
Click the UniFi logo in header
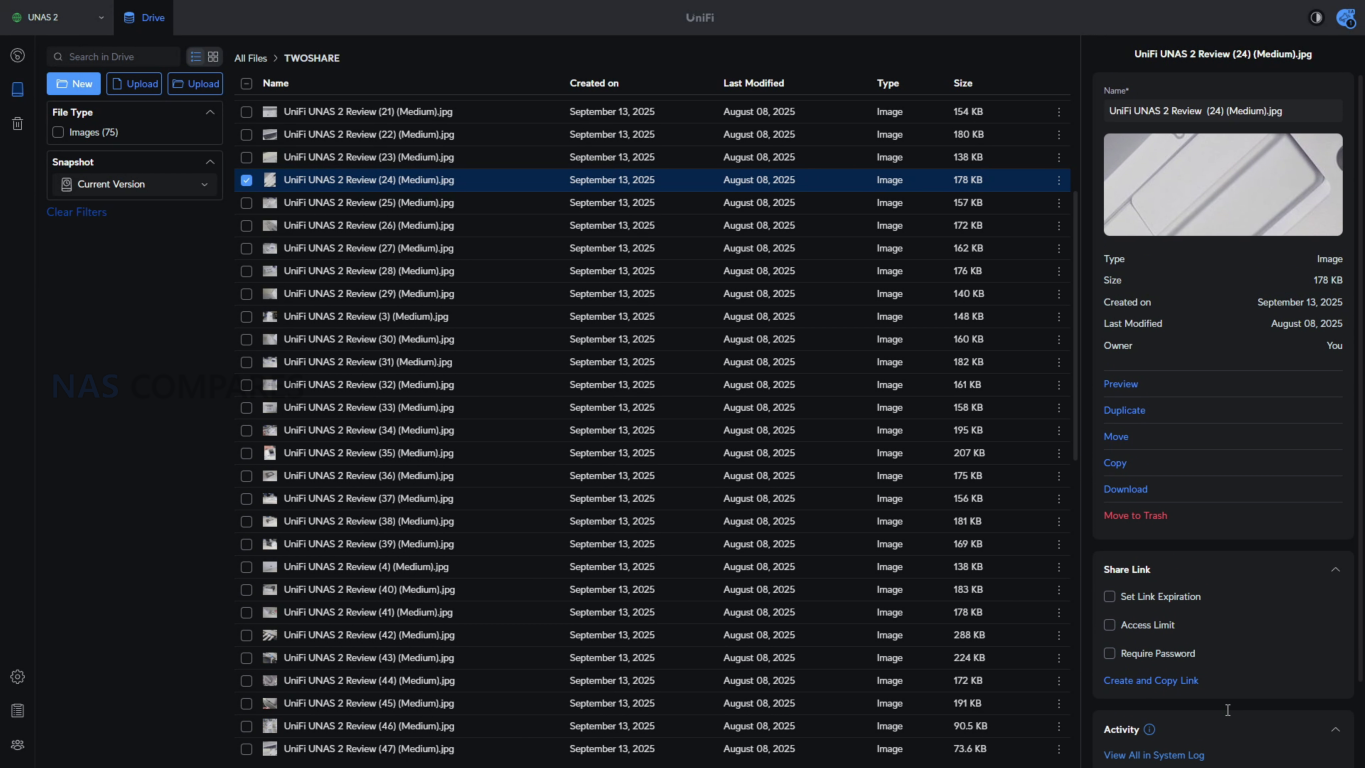coord(700,18)
